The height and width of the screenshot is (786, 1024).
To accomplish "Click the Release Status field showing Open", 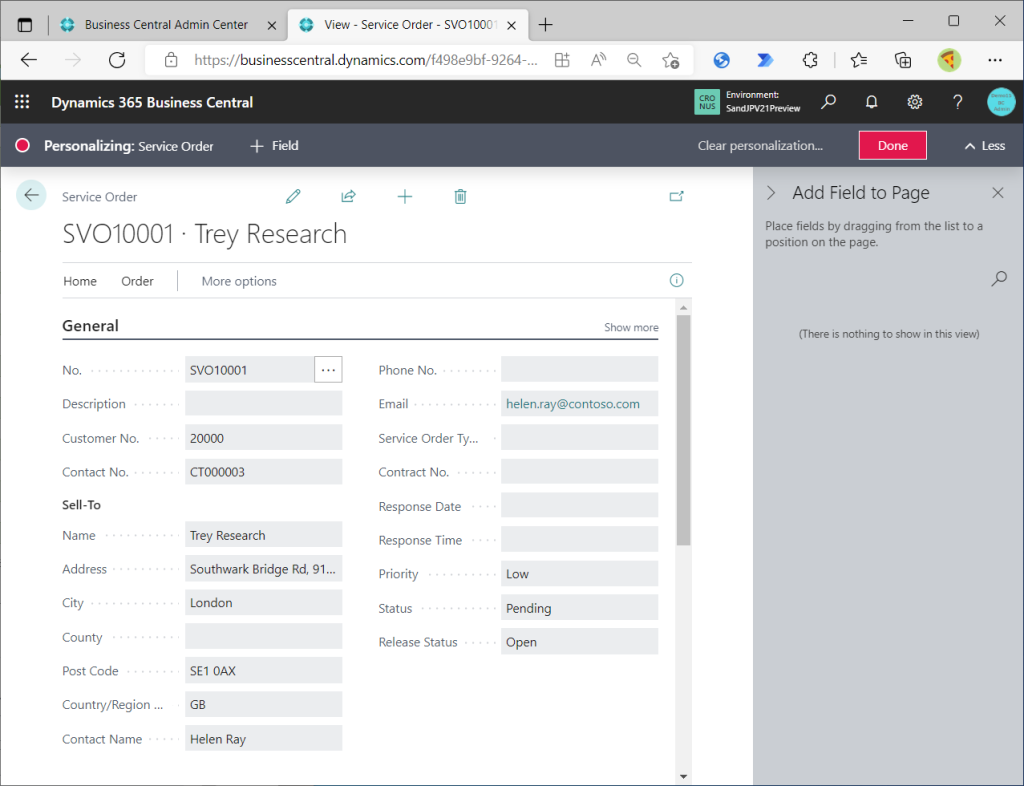I will click(x=579, y=641).
